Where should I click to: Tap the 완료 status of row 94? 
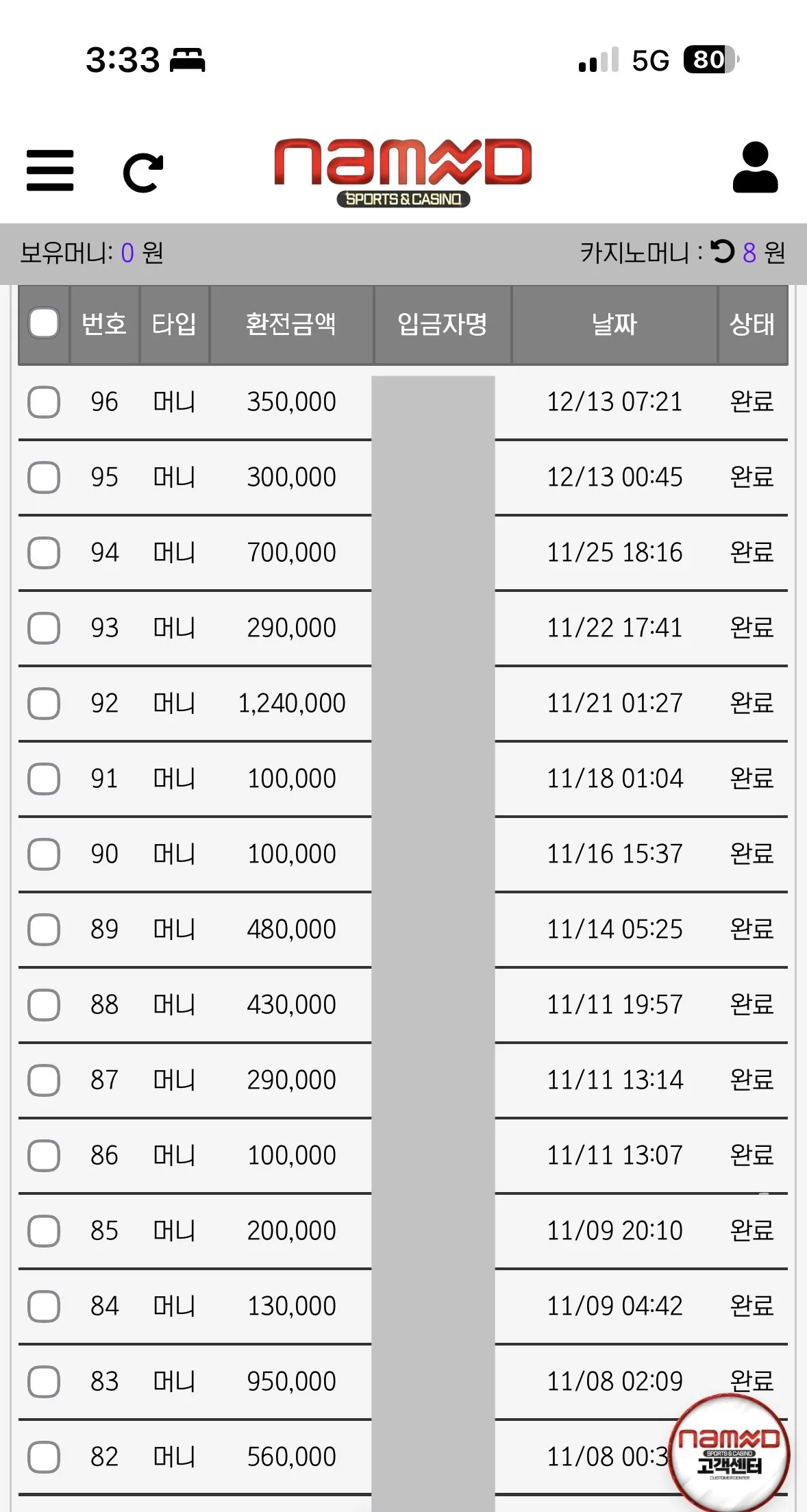tap(752, 552)
